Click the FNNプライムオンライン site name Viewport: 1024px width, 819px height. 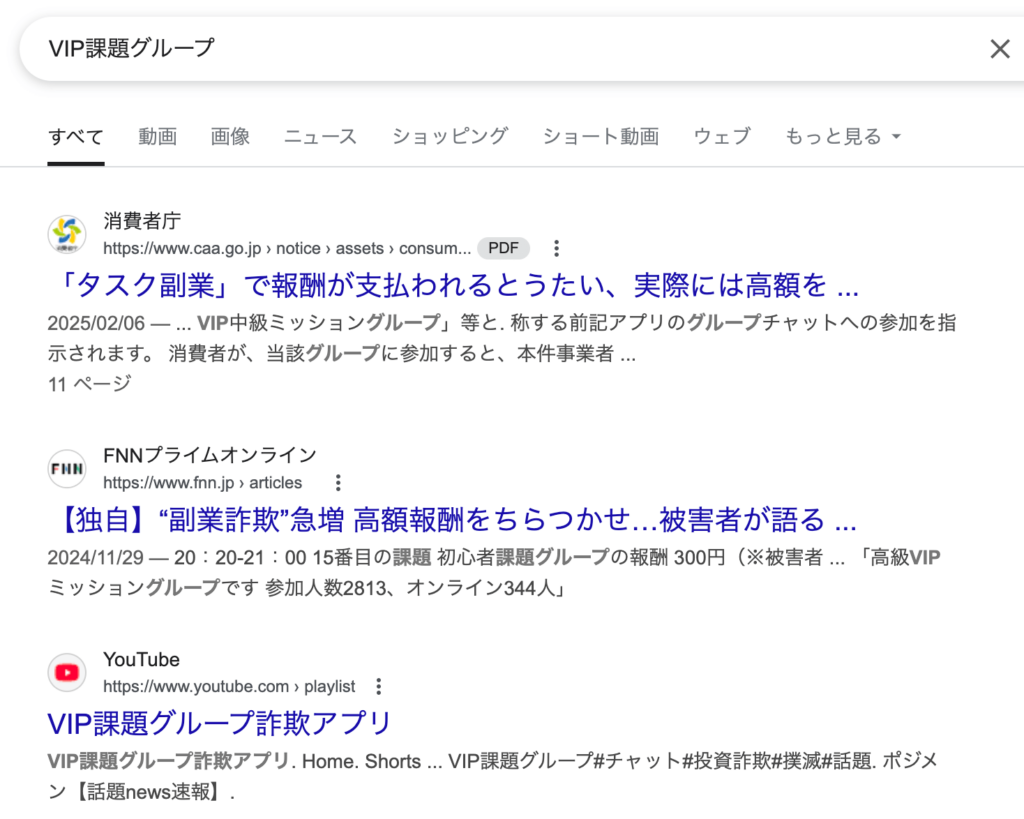pyautogui.click(x=210, y=455)
